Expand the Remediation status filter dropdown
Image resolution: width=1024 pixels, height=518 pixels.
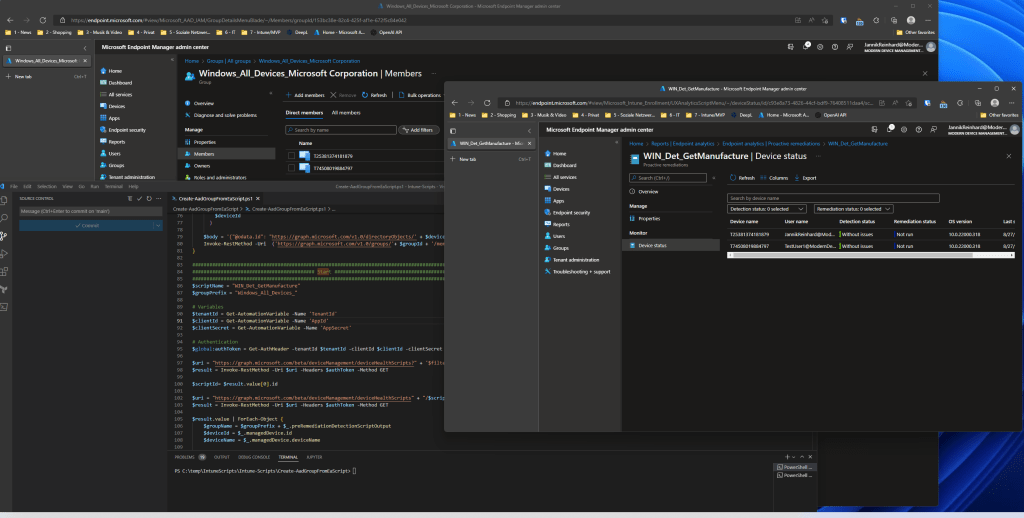pyautogui.click(x=853, y=208)
